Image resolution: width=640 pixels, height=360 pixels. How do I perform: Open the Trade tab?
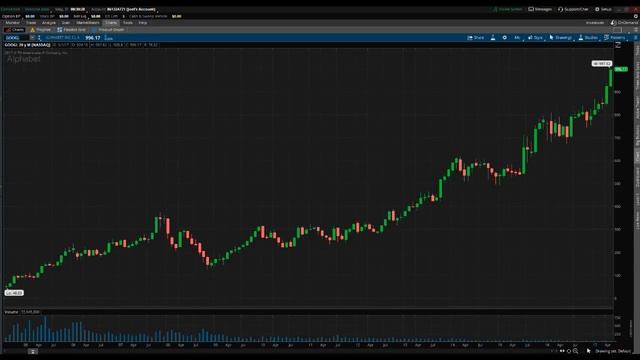[x=31, y=23]
